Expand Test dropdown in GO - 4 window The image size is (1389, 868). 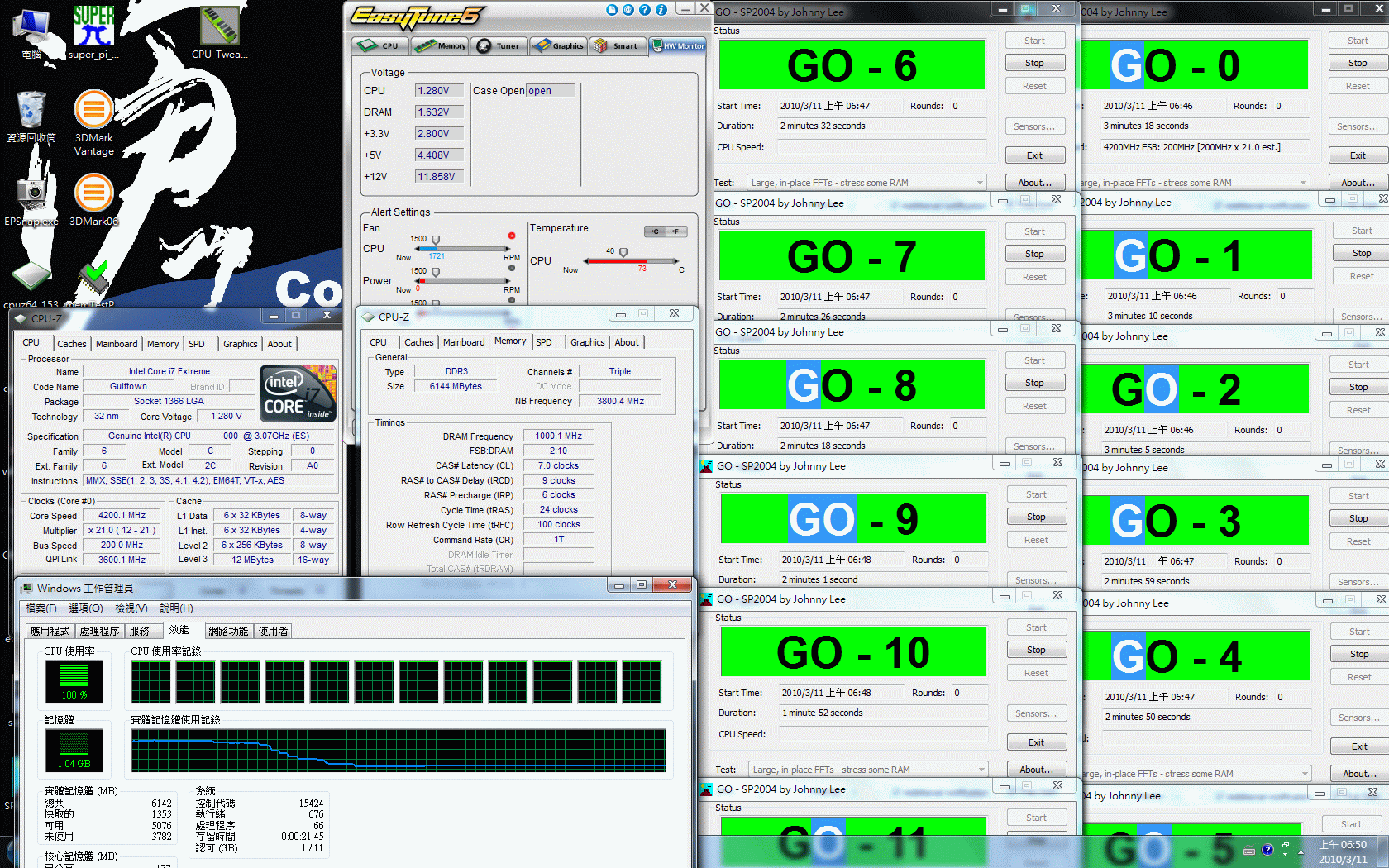(1305, 774)
